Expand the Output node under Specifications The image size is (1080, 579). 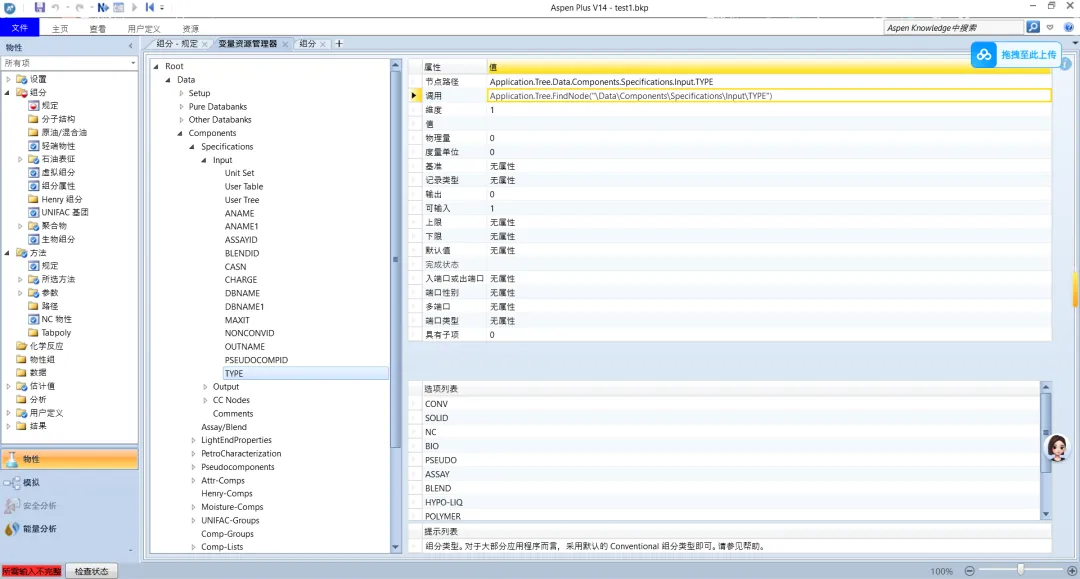(205, 387)
